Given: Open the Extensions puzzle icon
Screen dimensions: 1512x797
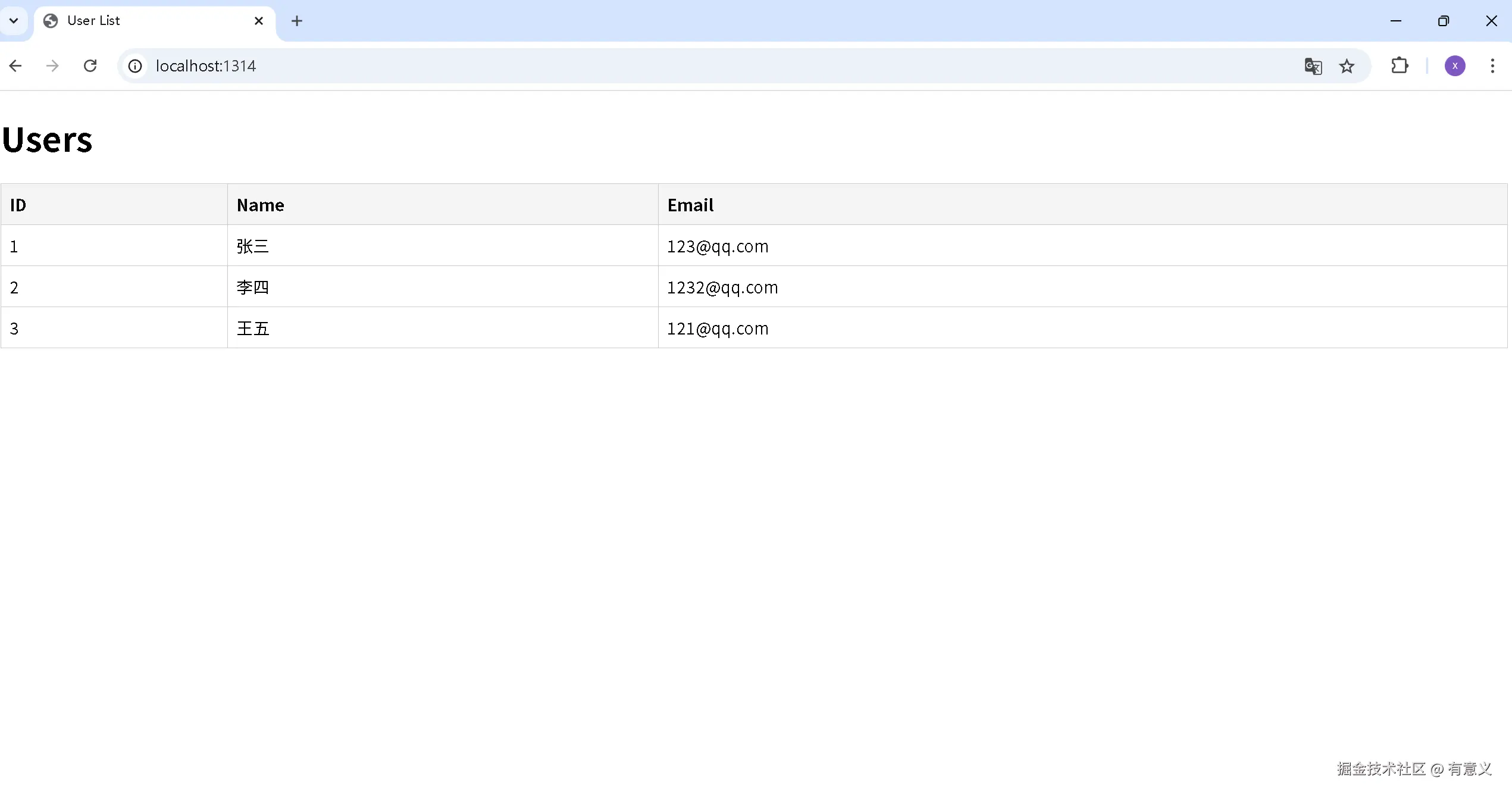Looking at the screenshot, I should [x=1400, y=66].
